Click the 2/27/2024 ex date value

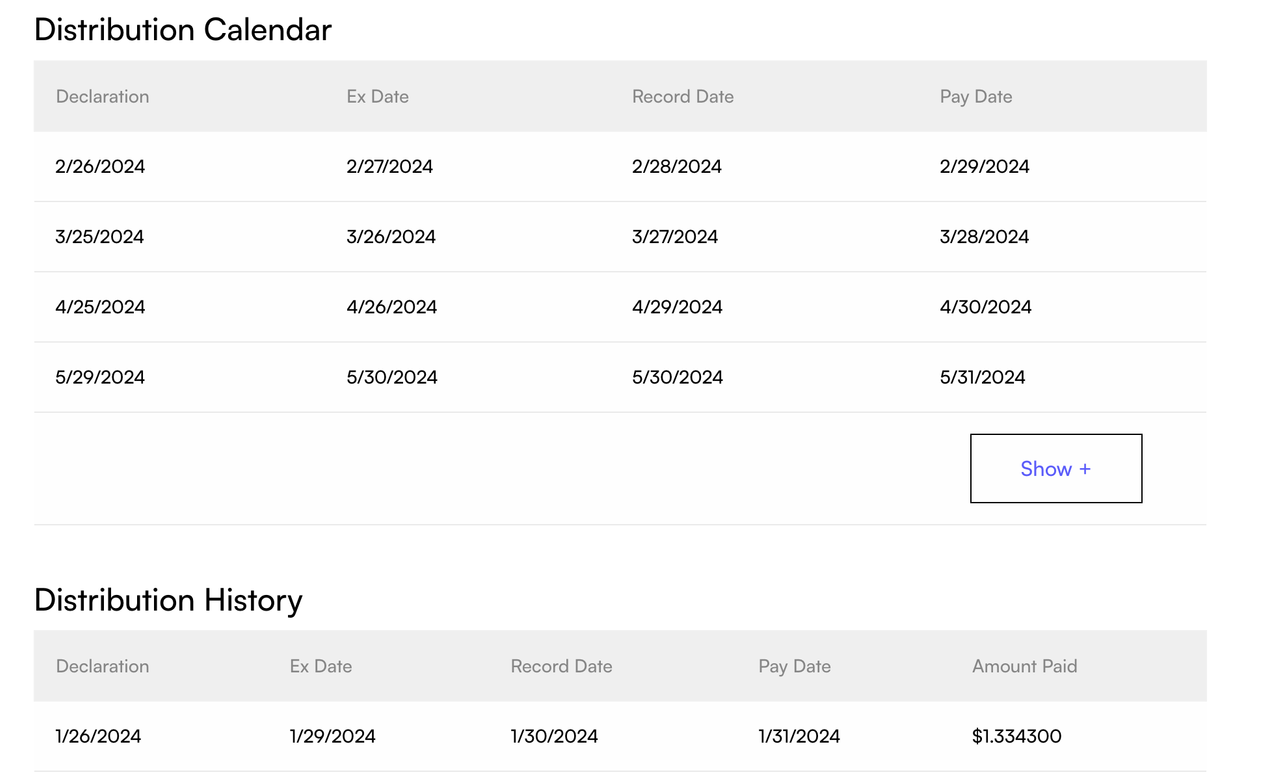390,166
